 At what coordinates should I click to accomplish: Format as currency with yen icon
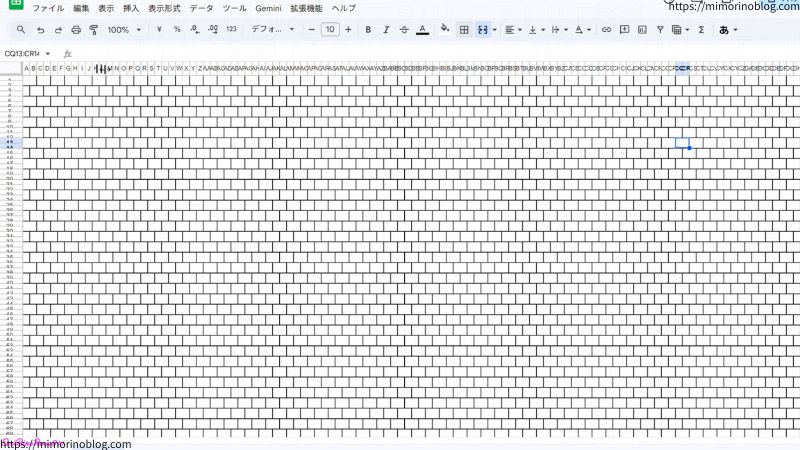(159, 30)
